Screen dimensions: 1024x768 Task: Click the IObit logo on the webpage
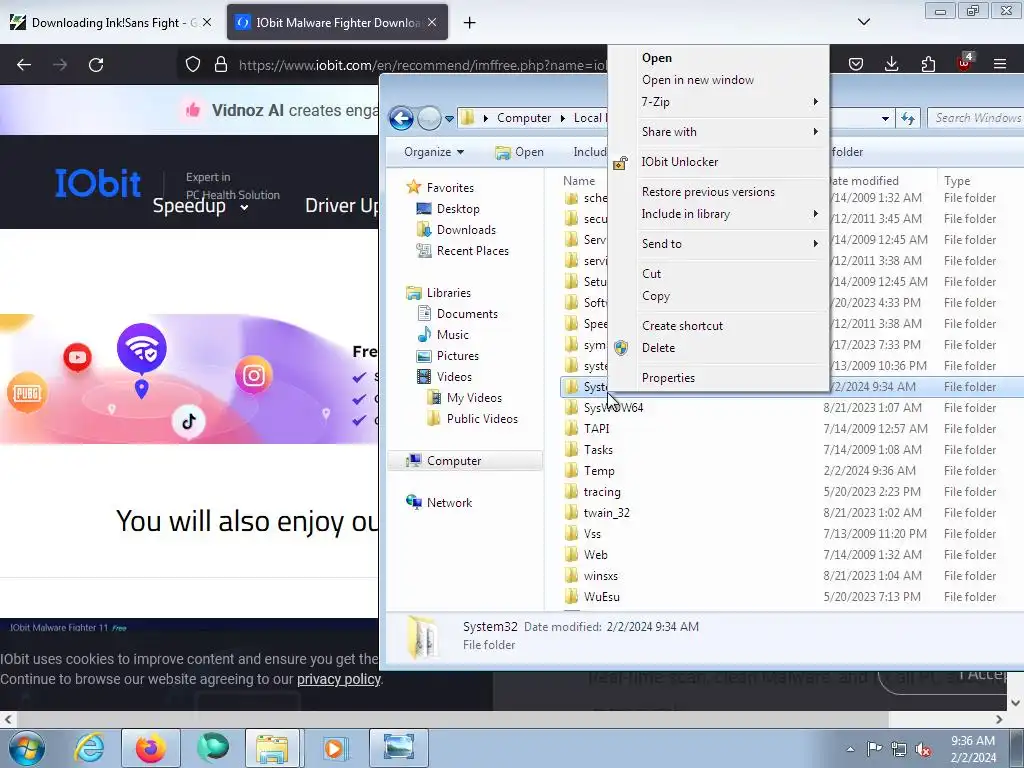pos(98,184)
